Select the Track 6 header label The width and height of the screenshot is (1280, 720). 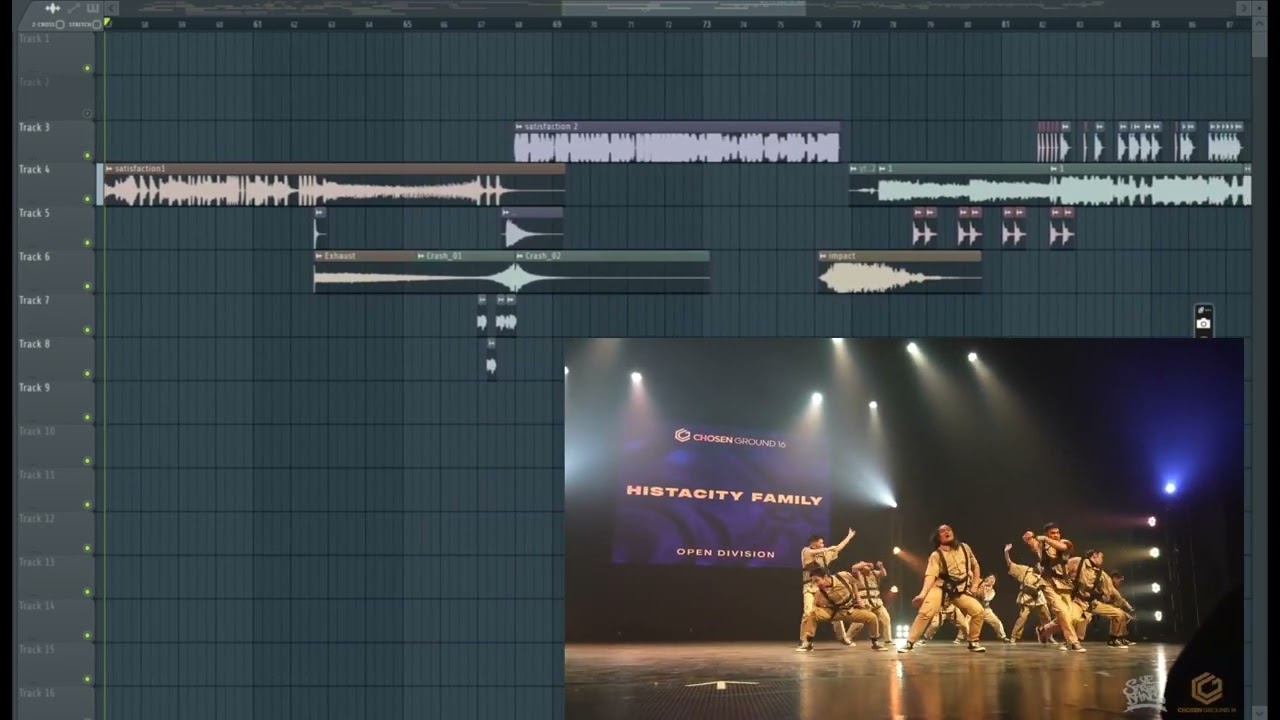tap(33, 257)
